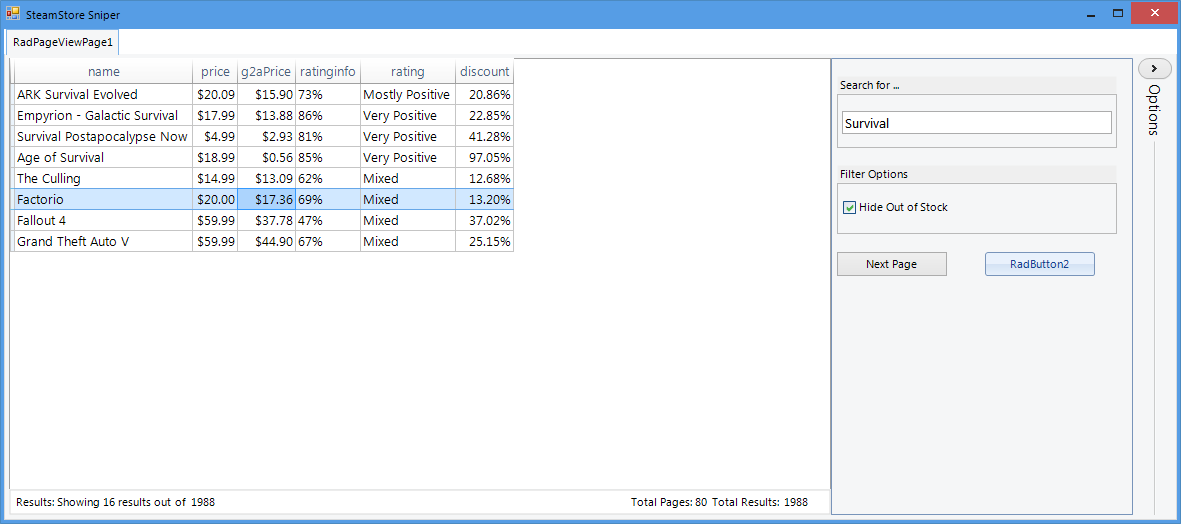Click the $20.00 price for Factorio
The image size is (1181, 524).
coord(215,200)
